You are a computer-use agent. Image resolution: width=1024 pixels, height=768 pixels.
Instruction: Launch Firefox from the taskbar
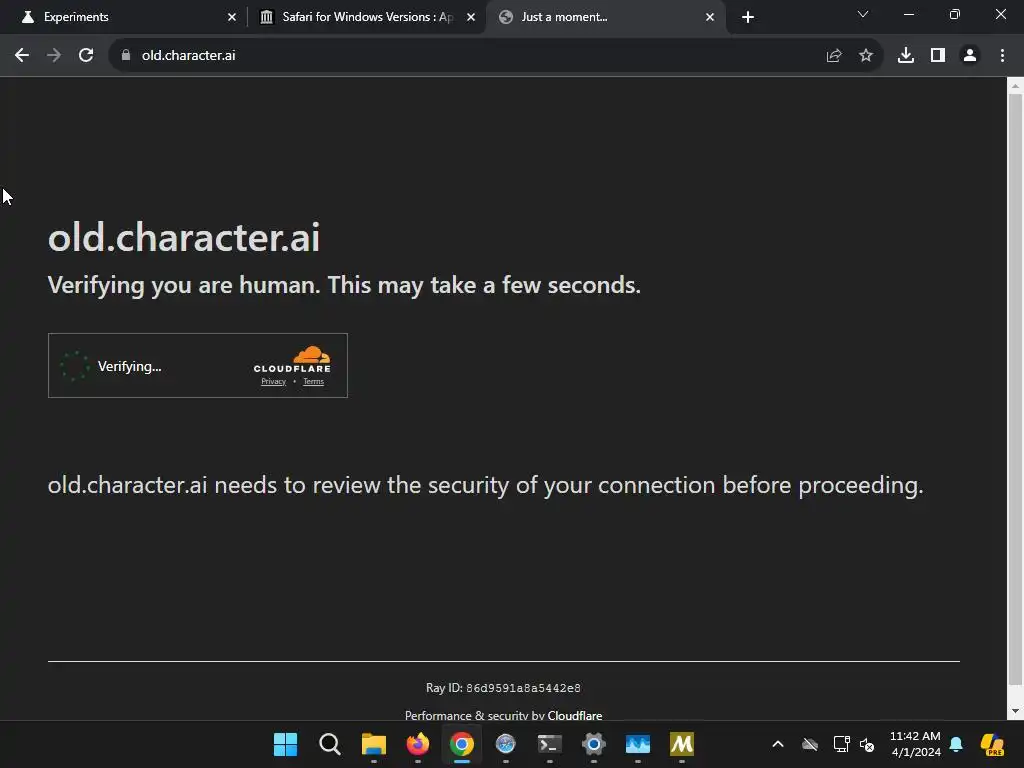(x=418, y=744)
